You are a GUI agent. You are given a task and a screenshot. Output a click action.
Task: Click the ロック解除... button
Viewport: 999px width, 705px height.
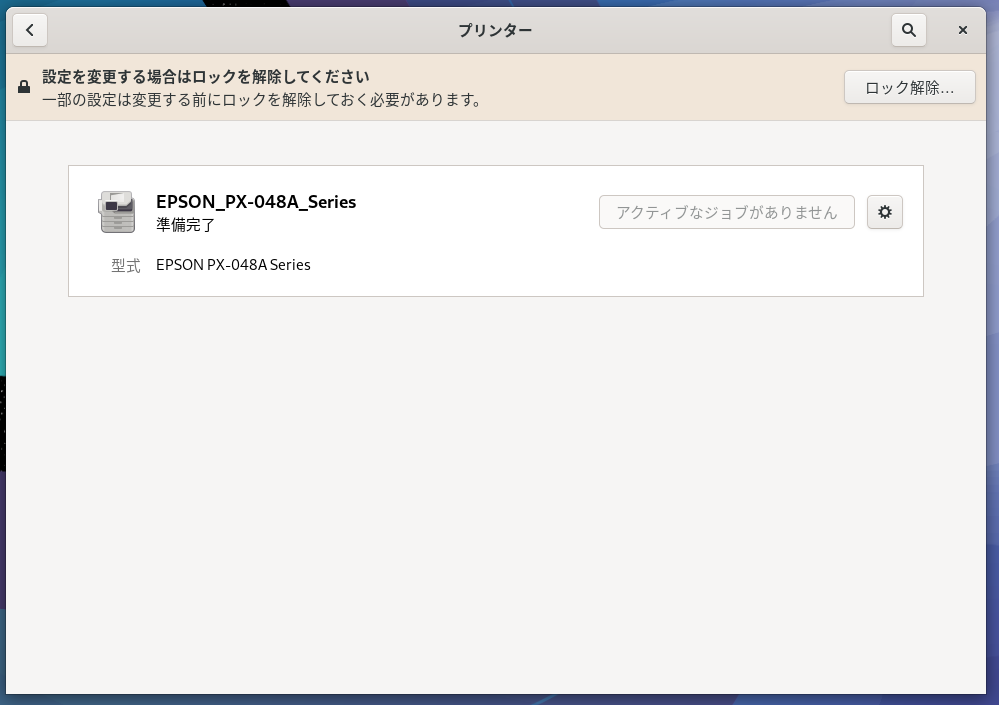909,87
